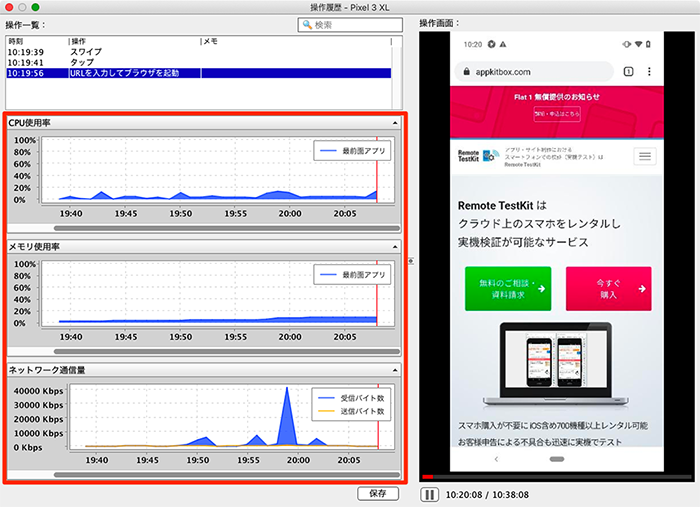700x507 pixels.
Task: Click the memory chart horizontal scrollbar
Action: 227,351
